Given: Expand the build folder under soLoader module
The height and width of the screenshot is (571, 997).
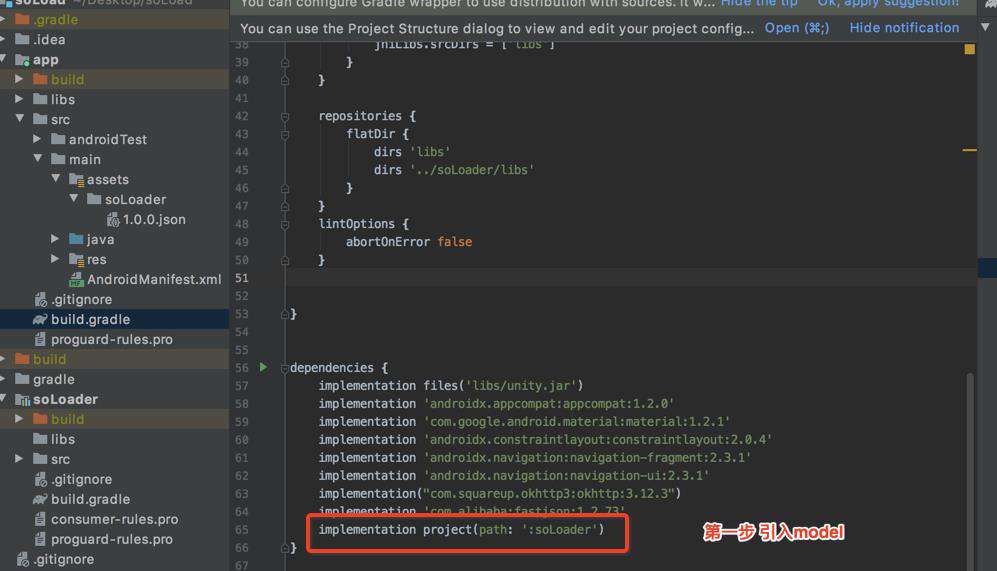Looking at the screenshot, I should pyautogui.click(x=19, y=418).
